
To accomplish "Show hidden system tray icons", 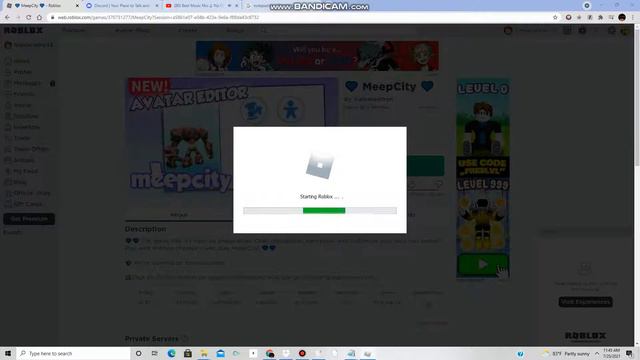I will [597, 353].
